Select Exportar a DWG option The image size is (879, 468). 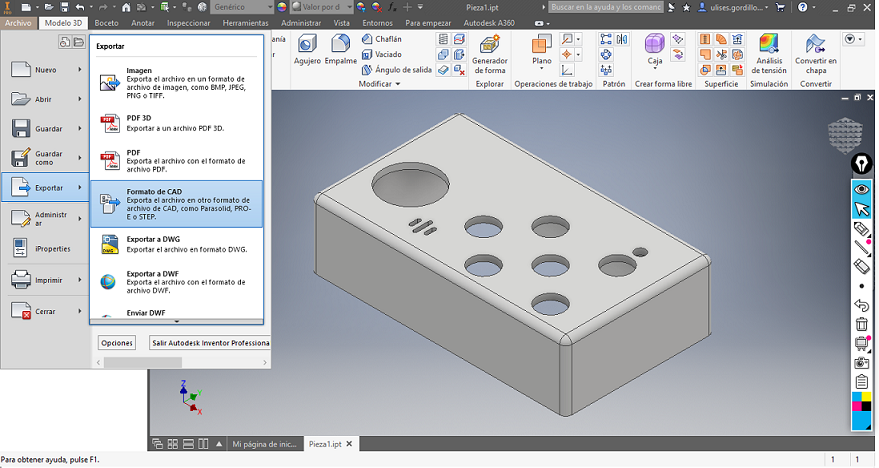(177, 244)
